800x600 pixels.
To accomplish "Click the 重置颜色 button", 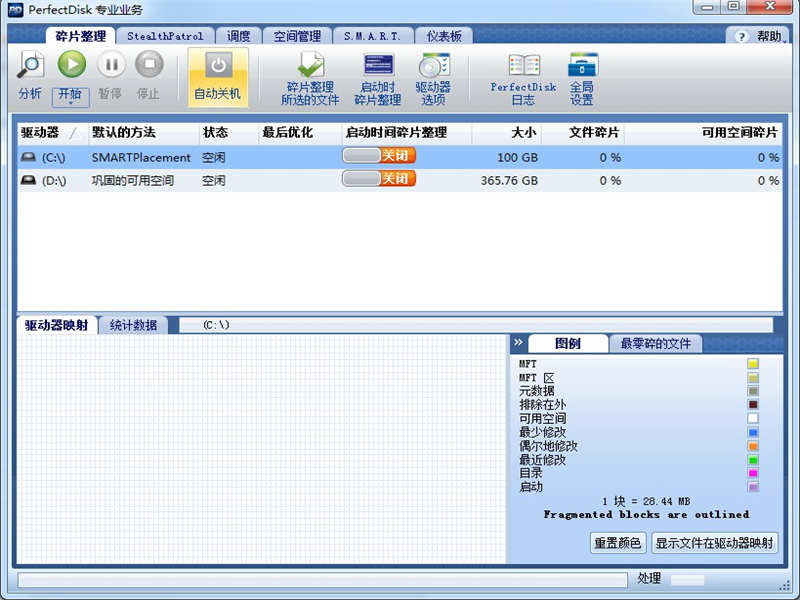I will point(618,543).
